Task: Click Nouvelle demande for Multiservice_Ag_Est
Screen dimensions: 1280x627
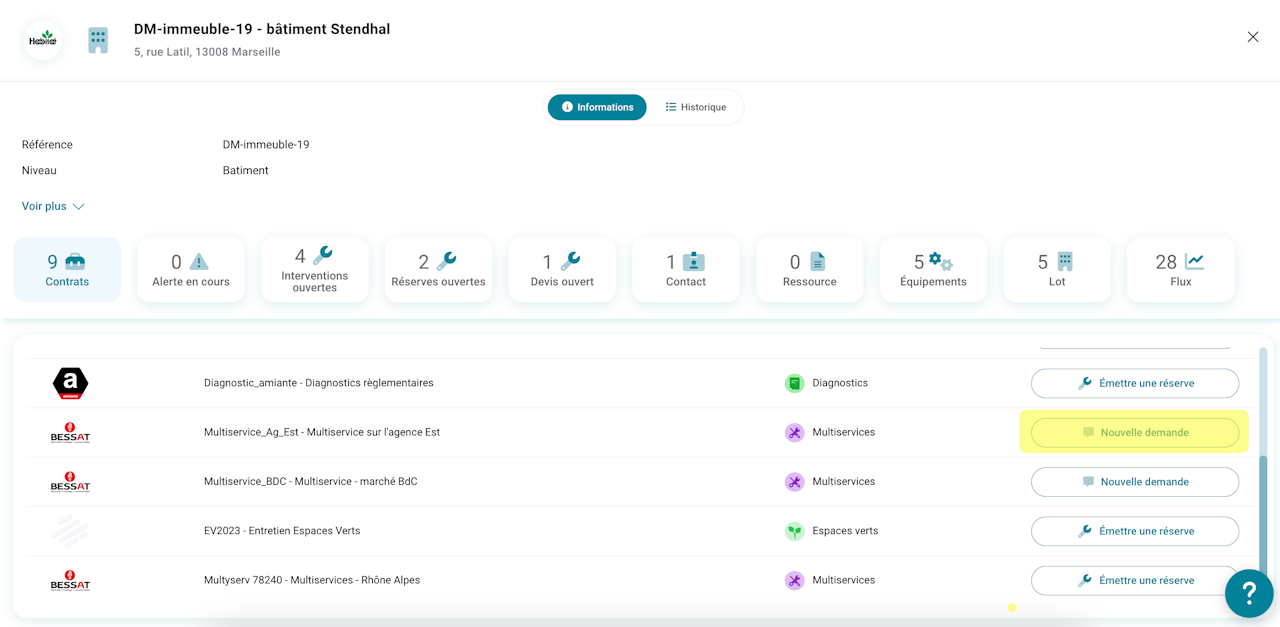Action: pyautogui.click(x=1134, y=433)
